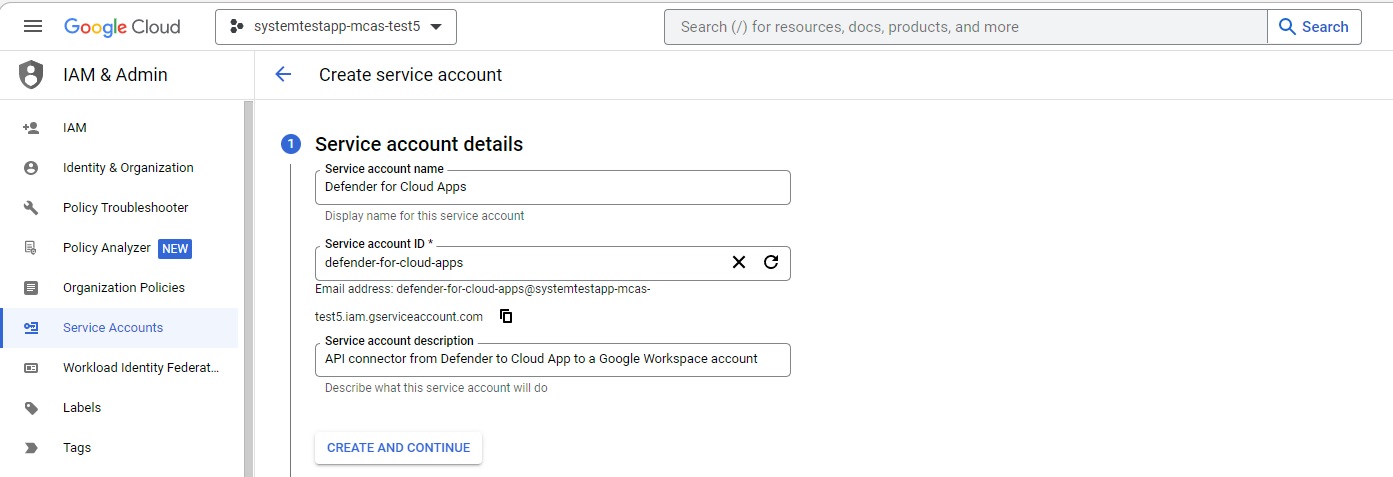The image size is (1393, 477).
Task: Clear the Service account ID field
Action: coord(739,262)
